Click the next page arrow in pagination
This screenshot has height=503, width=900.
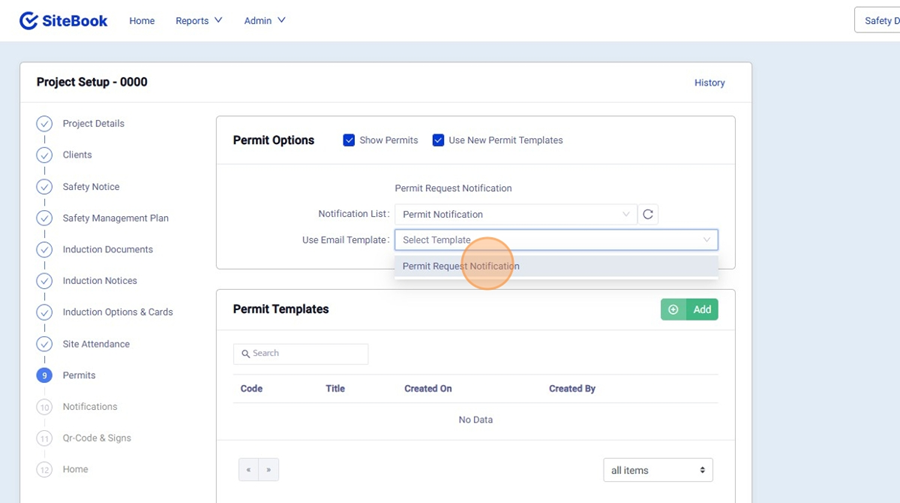268,470
